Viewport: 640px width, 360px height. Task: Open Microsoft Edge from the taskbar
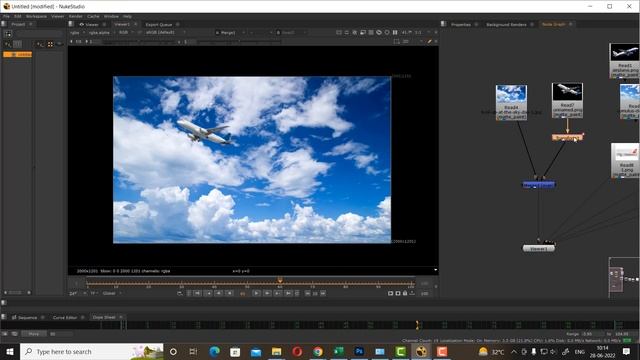214,351
